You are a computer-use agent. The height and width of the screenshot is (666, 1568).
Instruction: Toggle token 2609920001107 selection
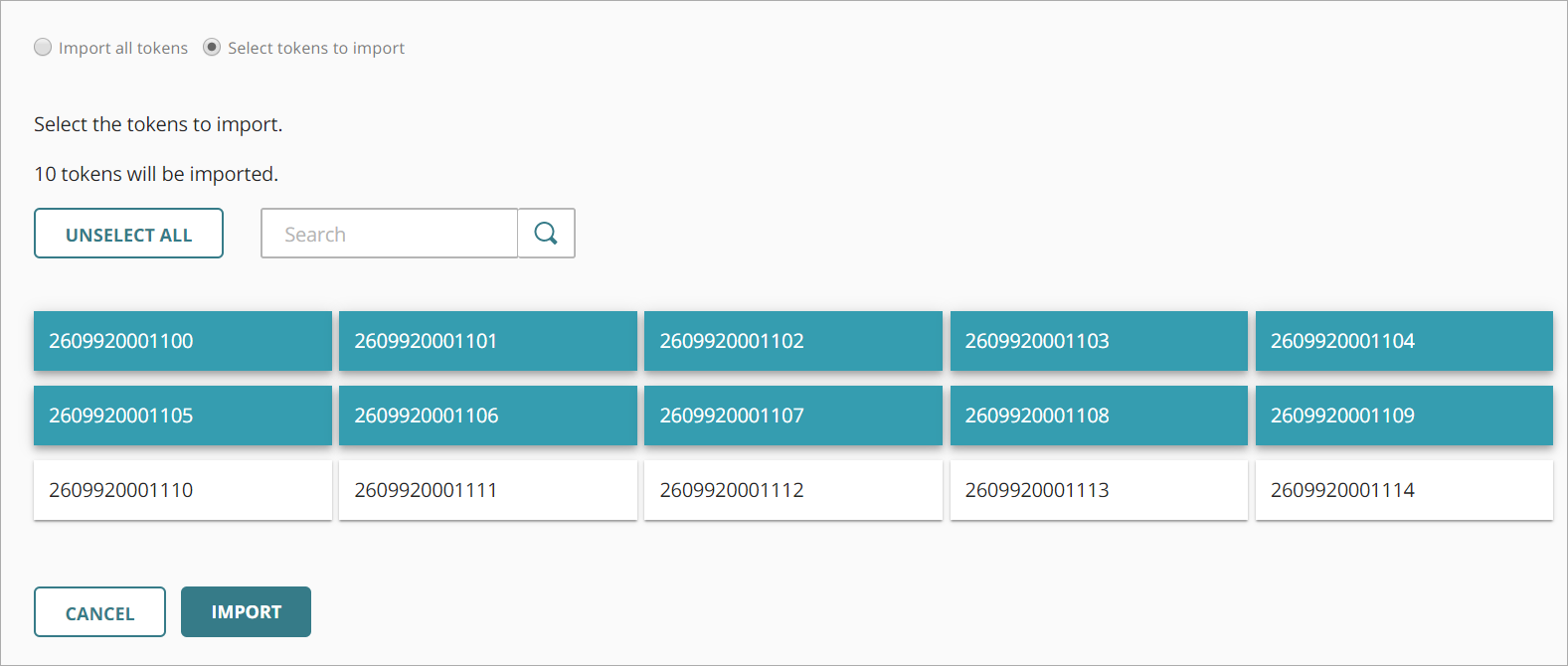[x=792, y=416]
